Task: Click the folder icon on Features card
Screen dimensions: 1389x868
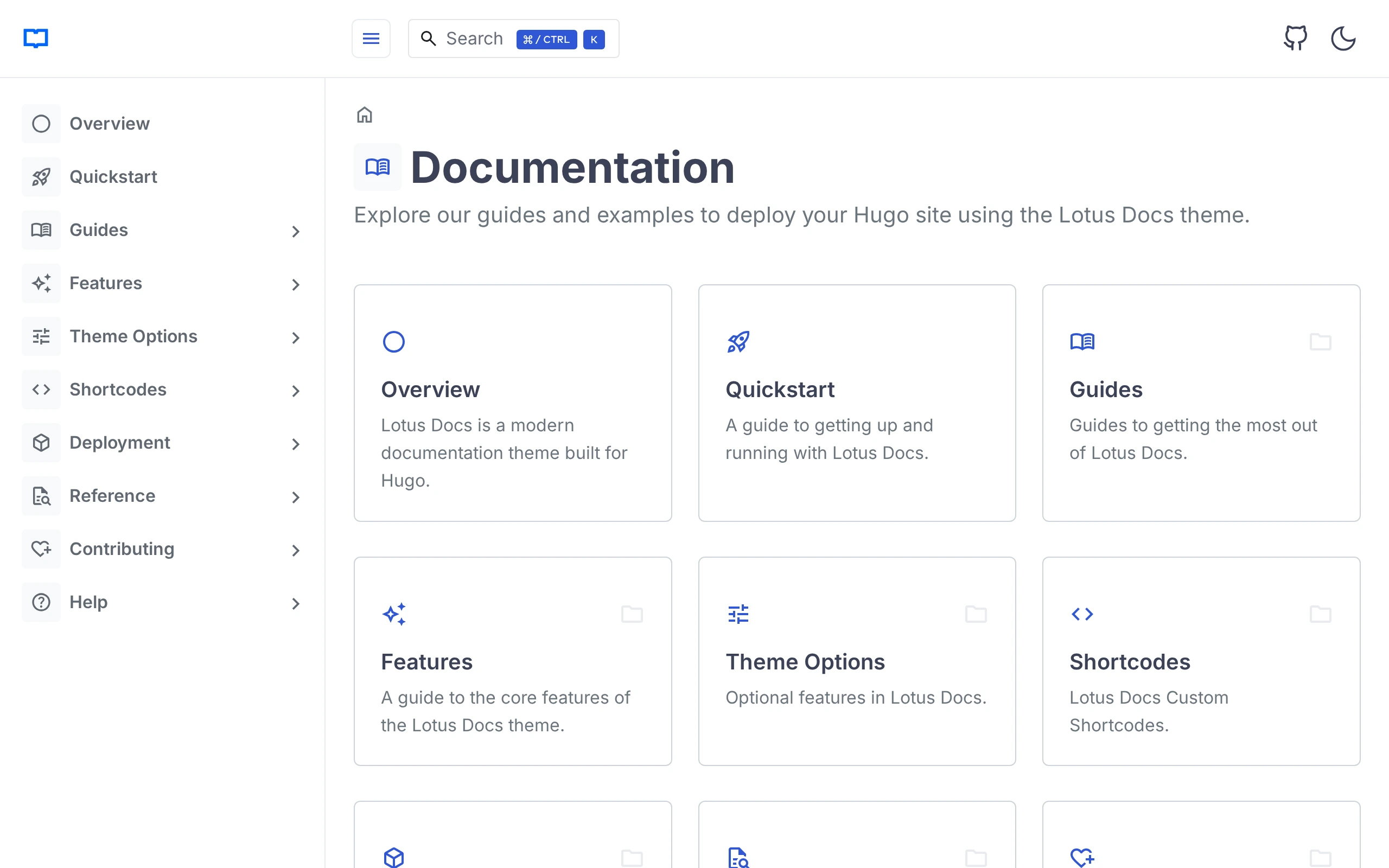Action: click(632, 614)
